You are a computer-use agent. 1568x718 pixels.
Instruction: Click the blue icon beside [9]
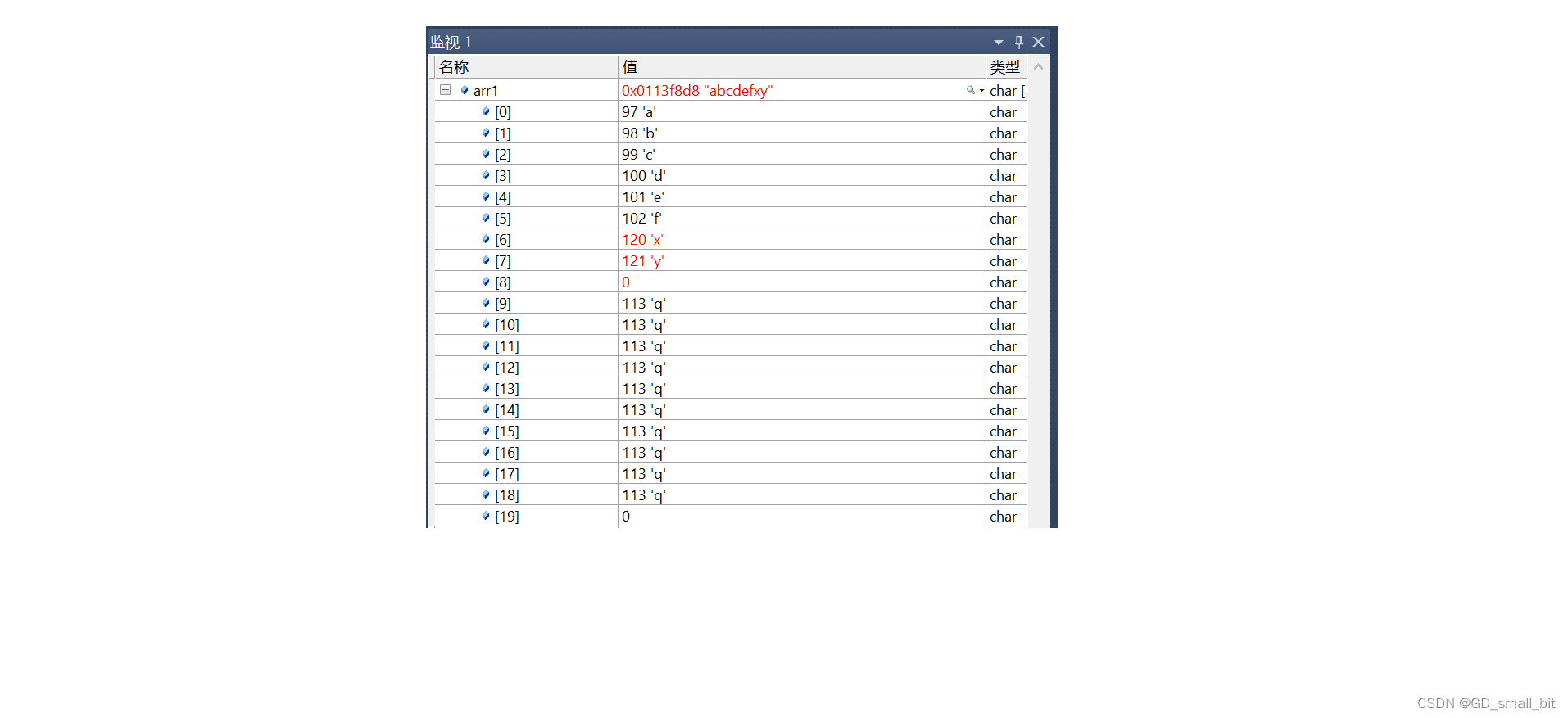tap(486, 303)
